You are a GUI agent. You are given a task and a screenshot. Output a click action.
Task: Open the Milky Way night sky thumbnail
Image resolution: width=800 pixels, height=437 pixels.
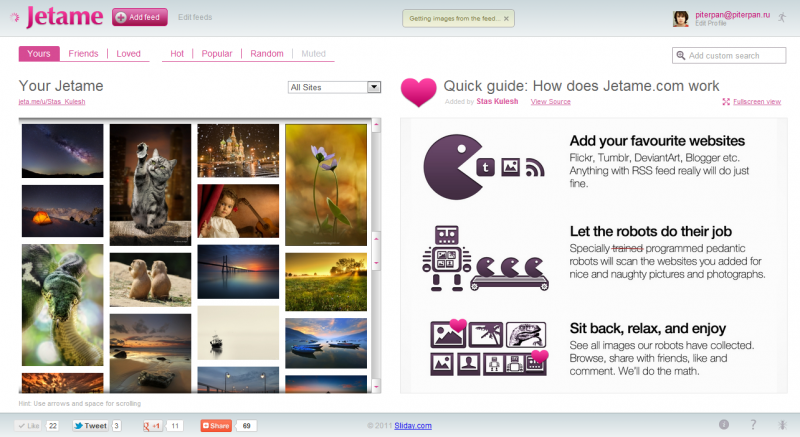pos(62,151)
